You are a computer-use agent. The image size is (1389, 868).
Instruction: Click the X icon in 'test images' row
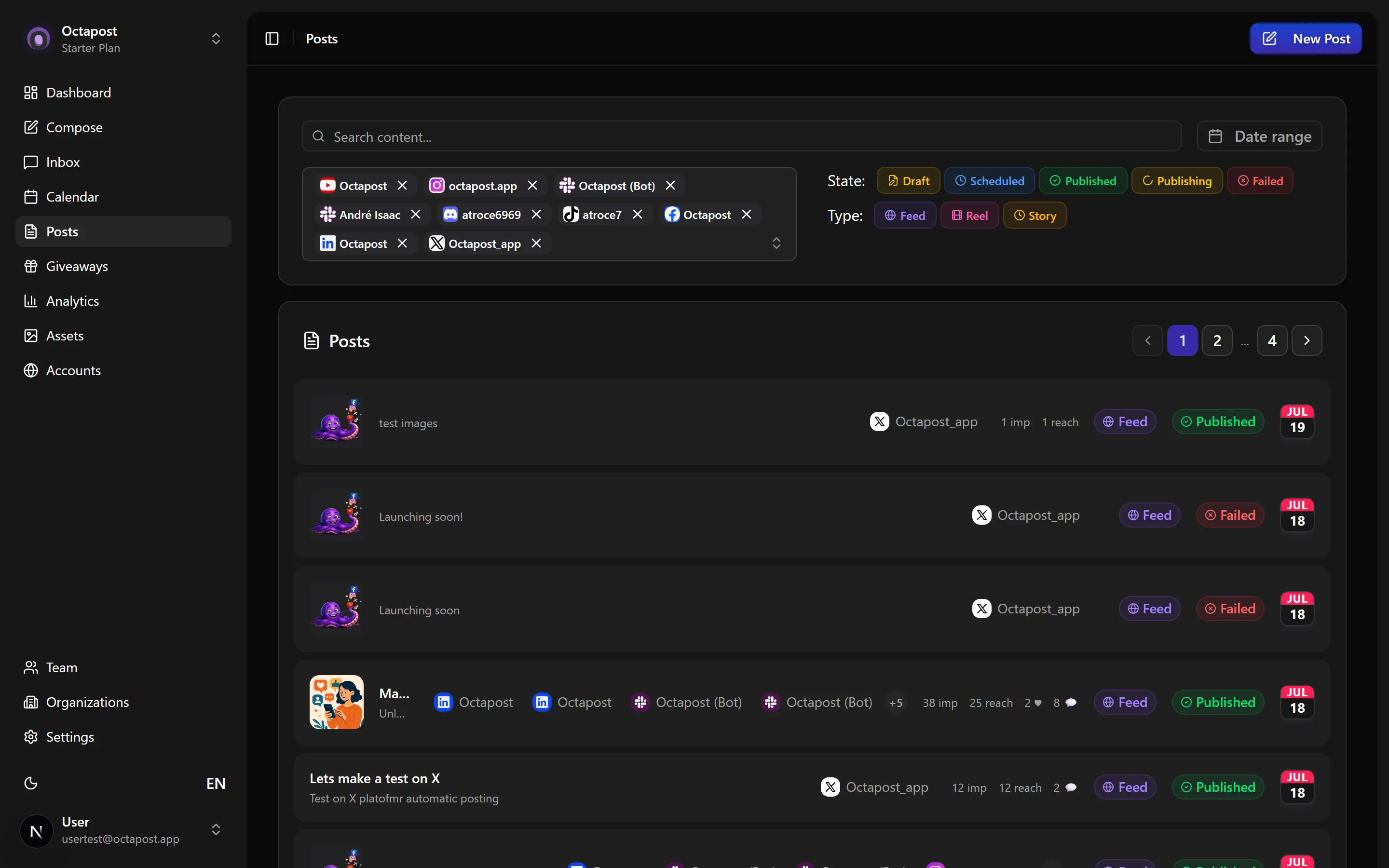click(x=879, y=421)
